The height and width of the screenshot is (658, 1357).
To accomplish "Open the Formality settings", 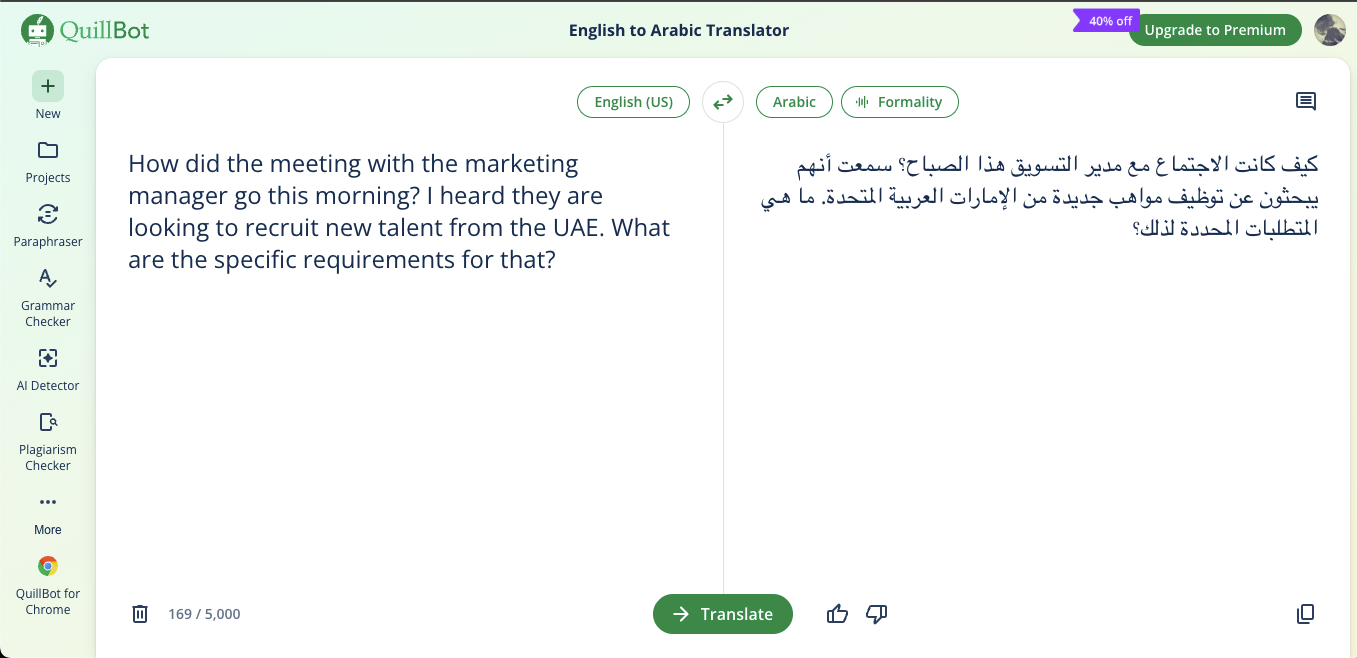I will [x=900, y=101].
